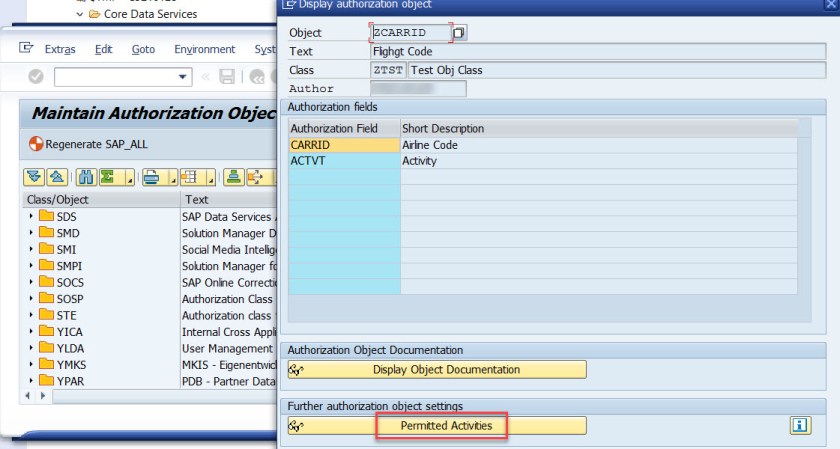Select the YLDA tree row
The image size is (840, 449).
pyautogui.click(x=149, y=348)
